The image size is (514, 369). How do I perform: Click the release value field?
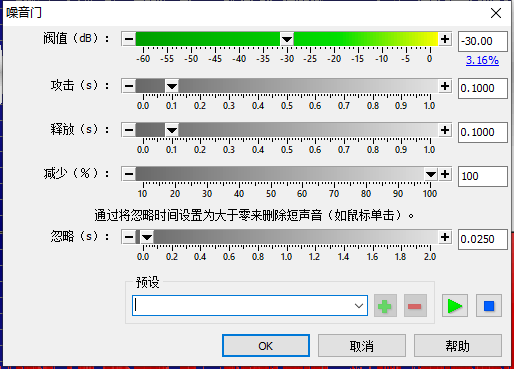point(483,132)
